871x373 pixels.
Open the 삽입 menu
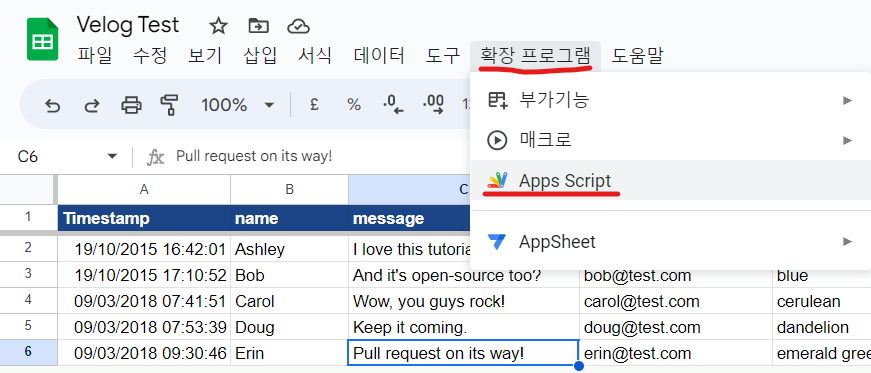[260, 56]
